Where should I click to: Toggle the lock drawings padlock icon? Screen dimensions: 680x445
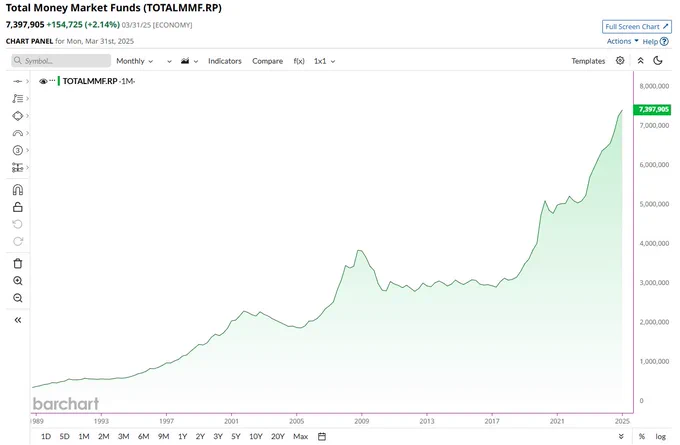coord(18,207)
